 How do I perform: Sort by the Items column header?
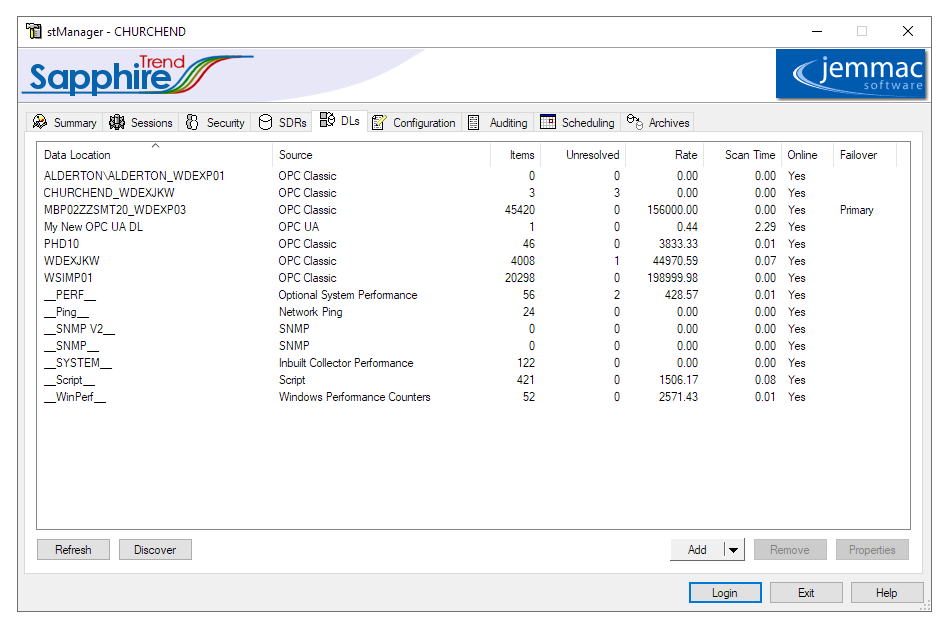click(516, 155)
